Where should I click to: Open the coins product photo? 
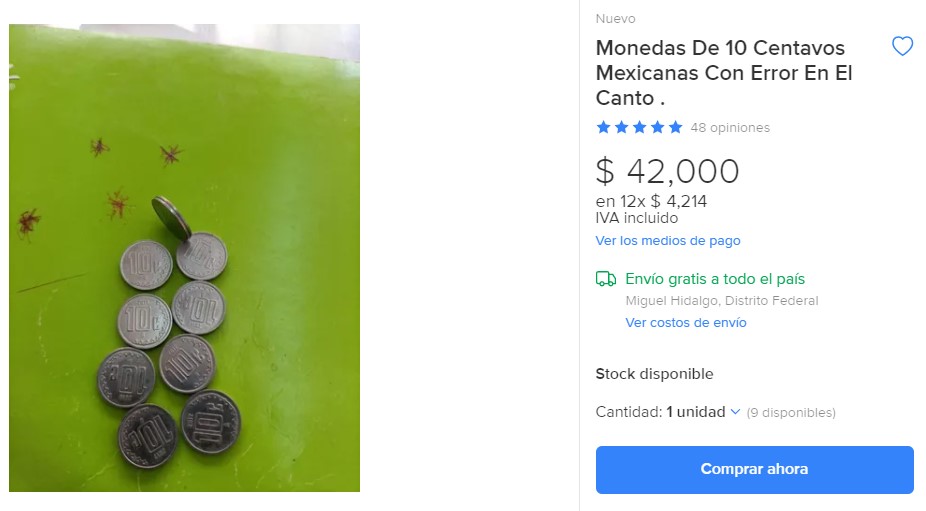(x=184, y=258)
